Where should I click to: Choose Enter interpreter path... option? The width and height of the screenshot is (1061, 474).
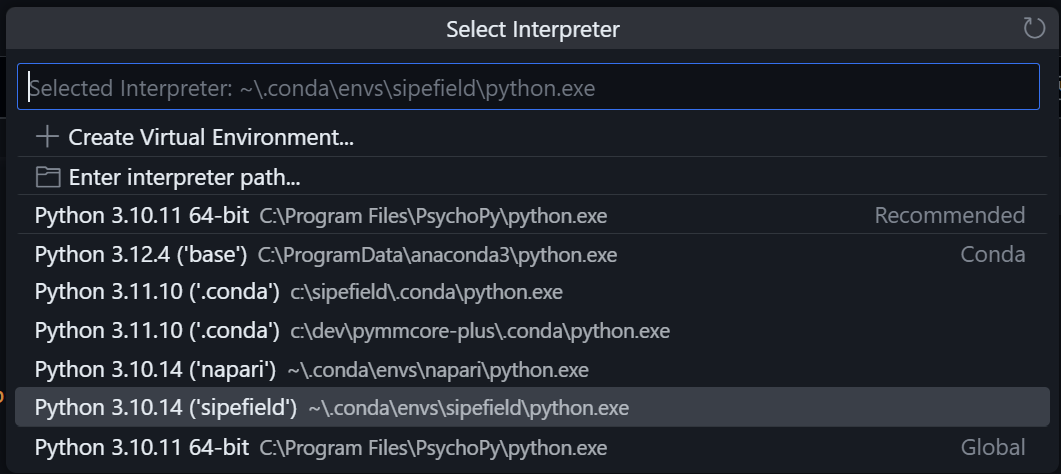coord(532,177)
